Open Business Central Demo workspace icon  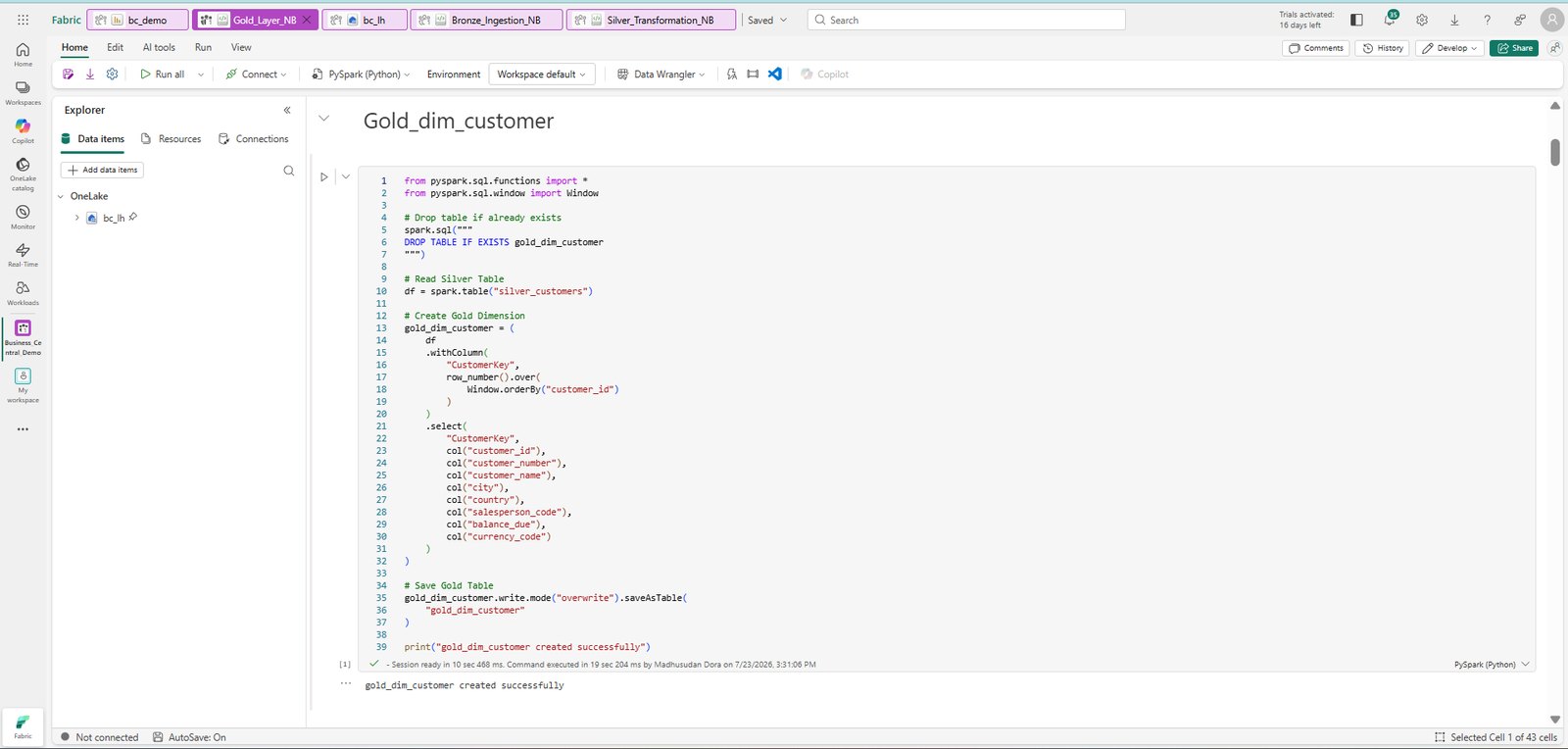click(23, 336)
